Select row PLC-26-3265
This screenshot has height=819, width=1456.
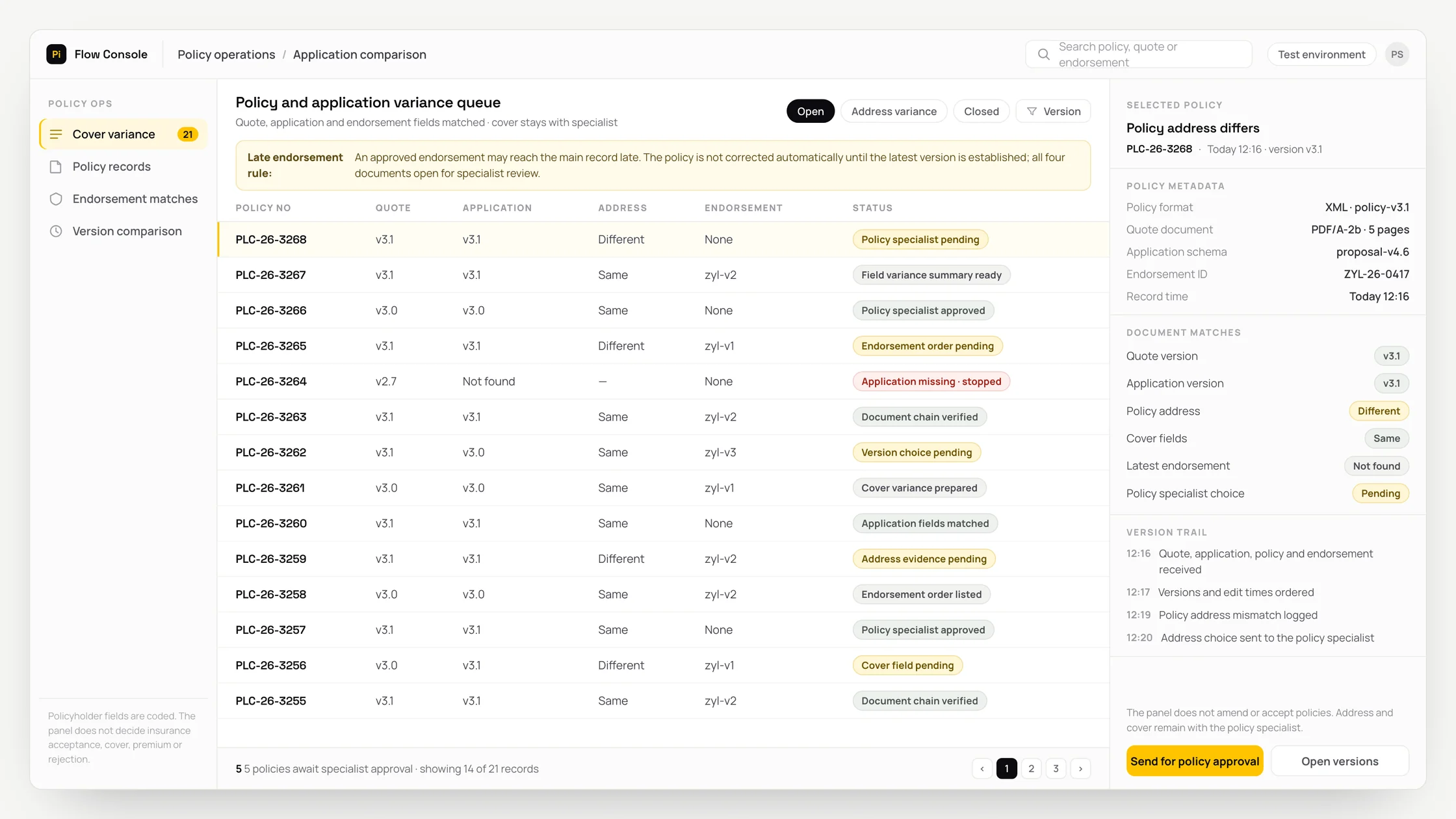point(663,346)
